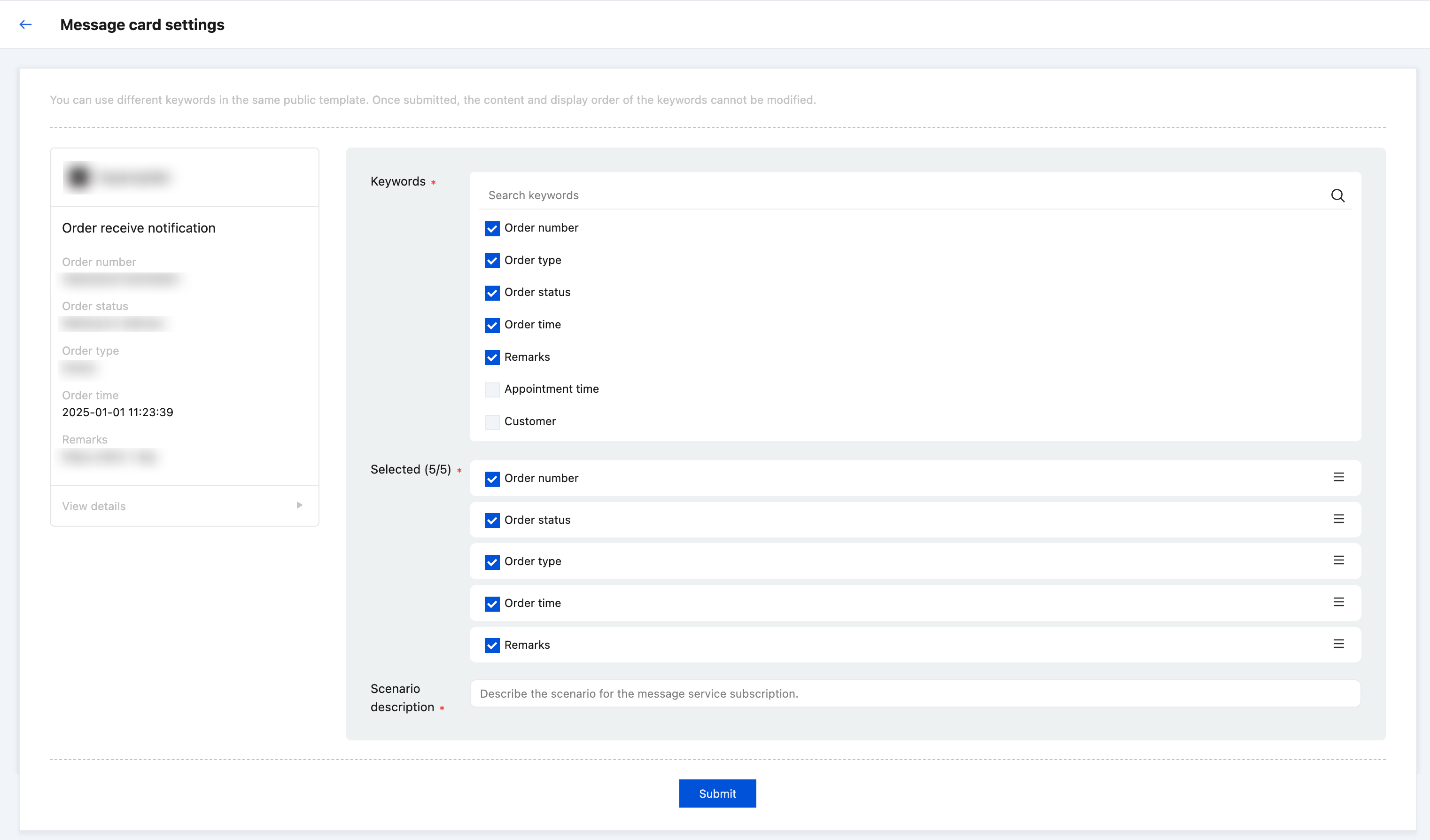
Task: Uncheck Order number in Selected list
Action: coord(492,478)
